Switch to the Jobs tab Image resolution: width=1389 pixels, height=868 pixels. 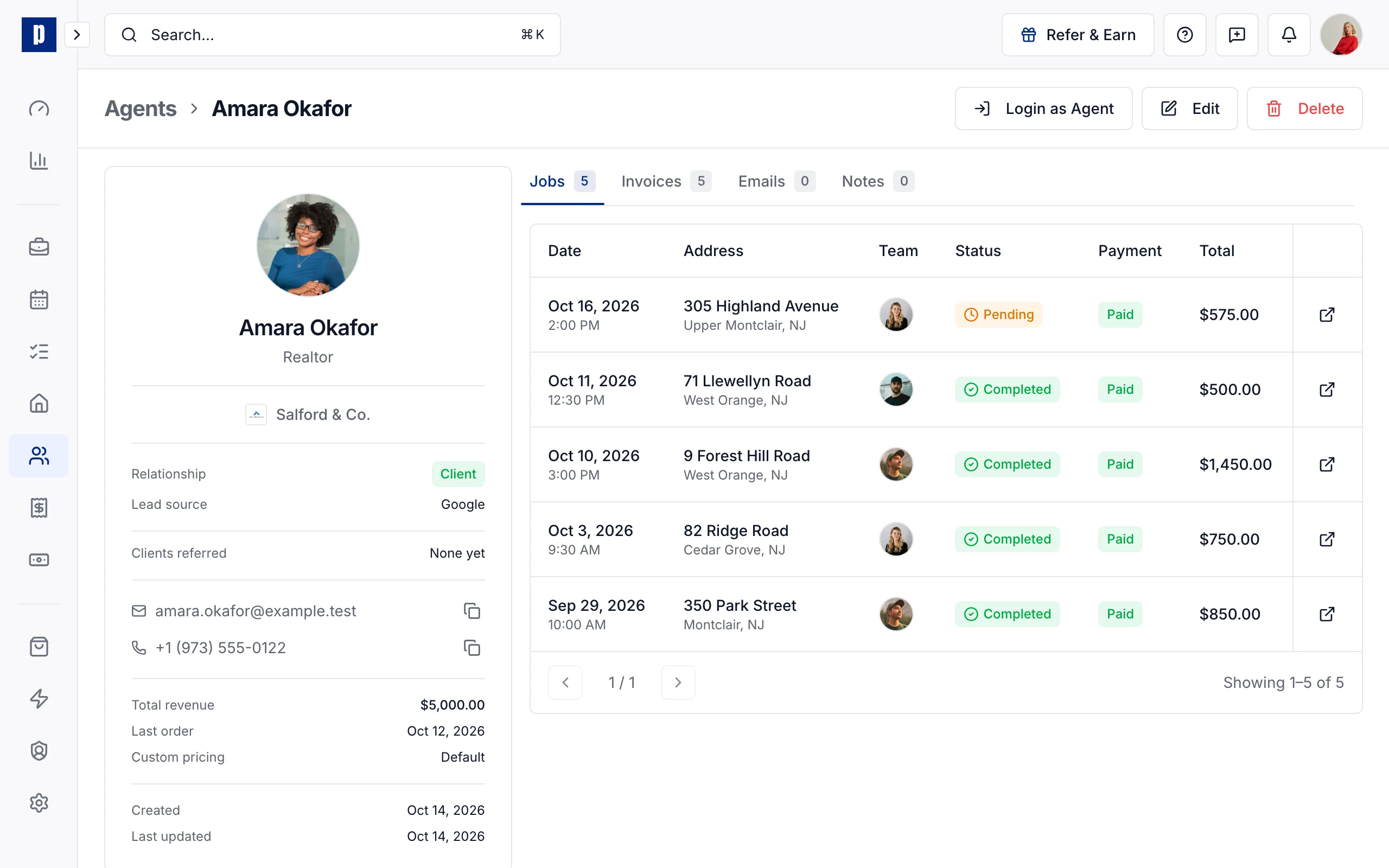click(x=562, y=181)
